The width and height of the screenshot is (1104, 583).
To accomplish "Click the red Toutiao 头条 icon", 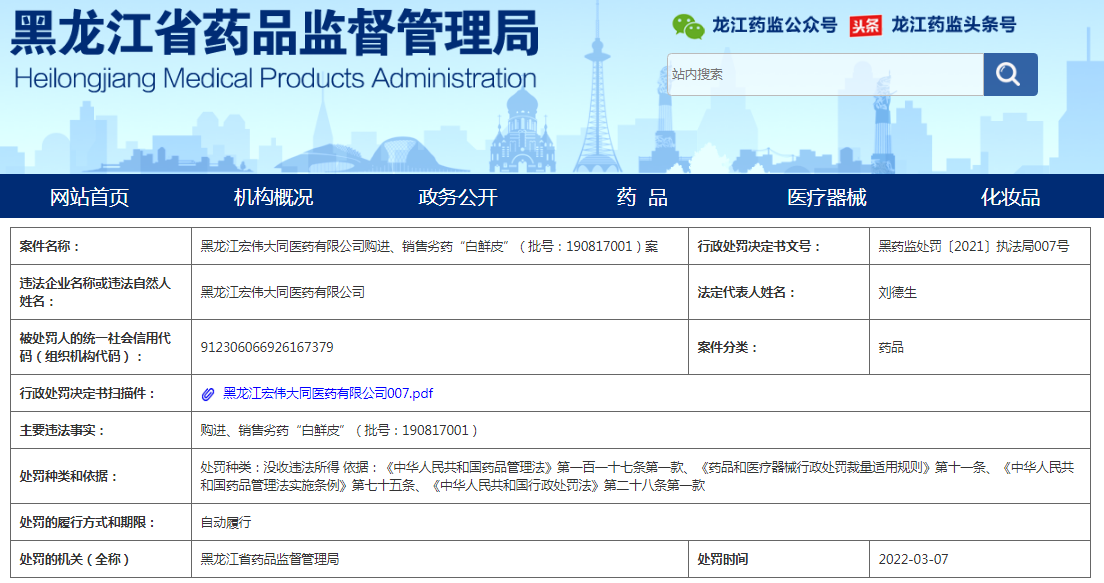I will tap(865, 26).
